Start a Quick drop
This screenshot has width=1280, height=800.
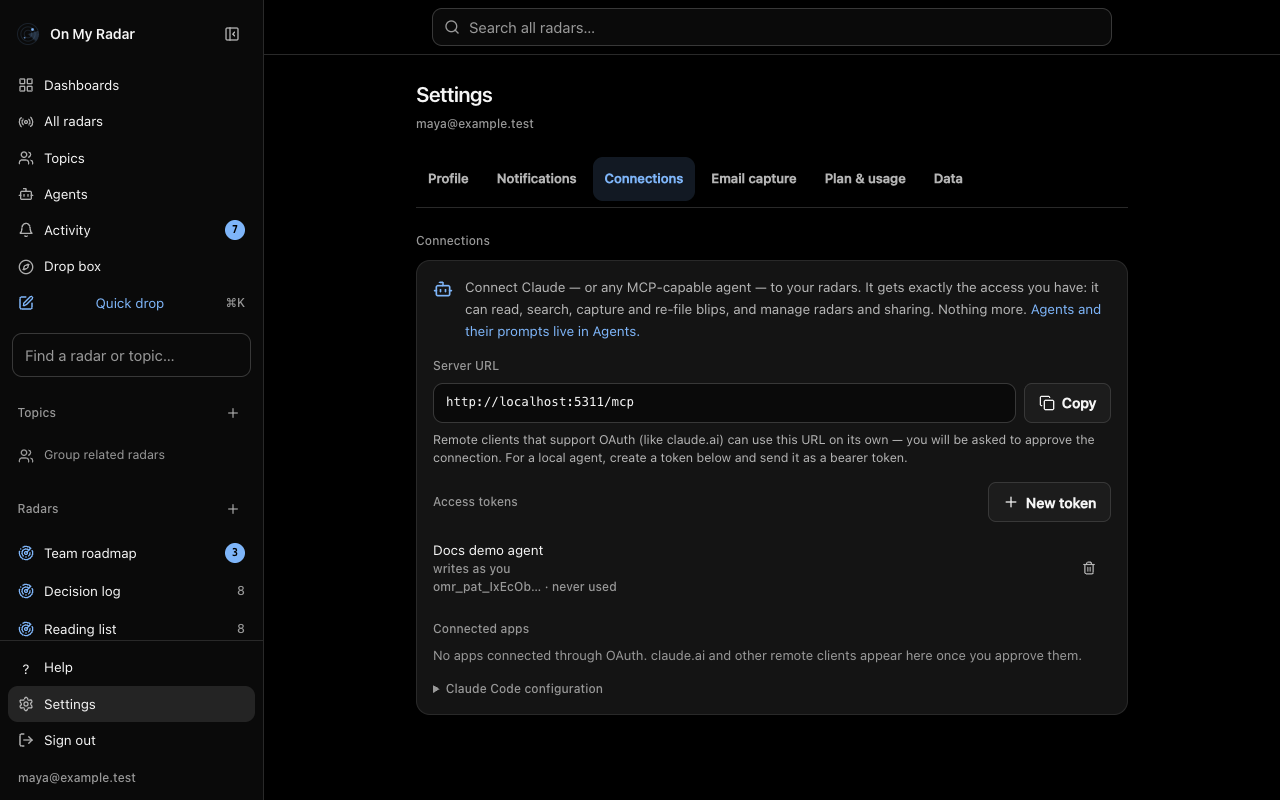click(131, 303)
